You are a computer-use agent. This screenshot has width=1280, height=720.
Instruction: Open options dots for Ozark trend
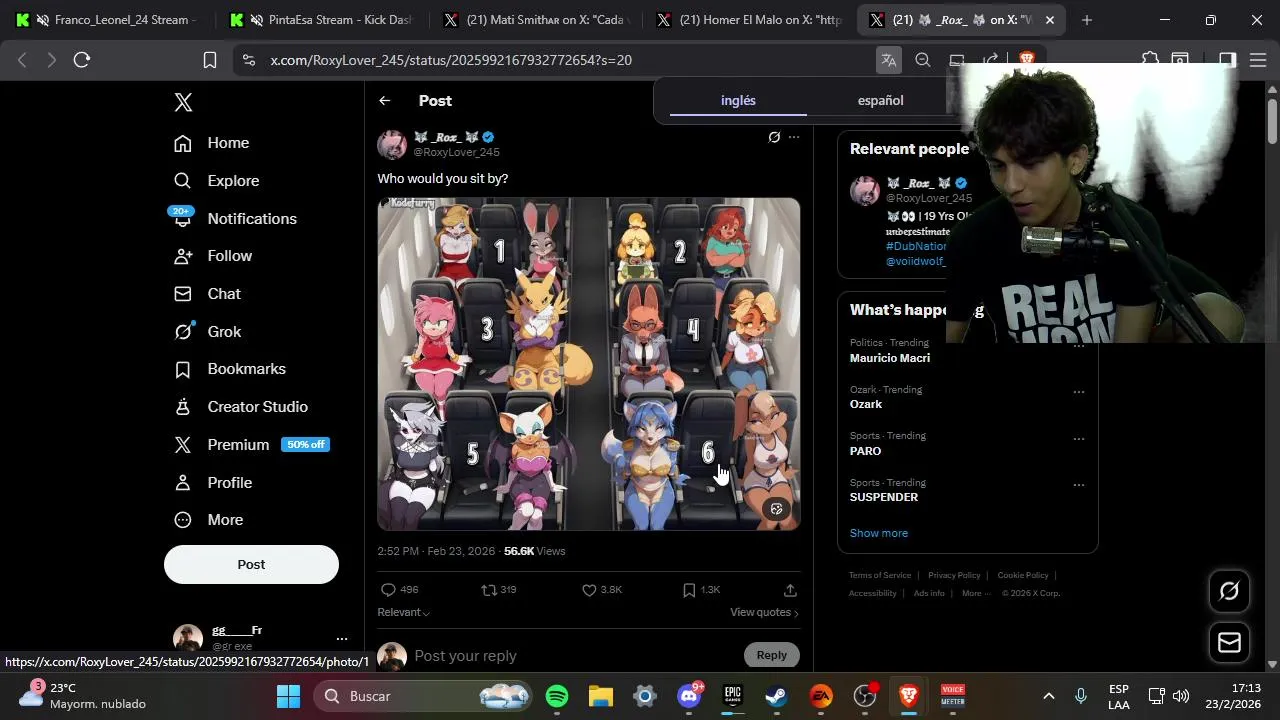[x=1079, y=392]
